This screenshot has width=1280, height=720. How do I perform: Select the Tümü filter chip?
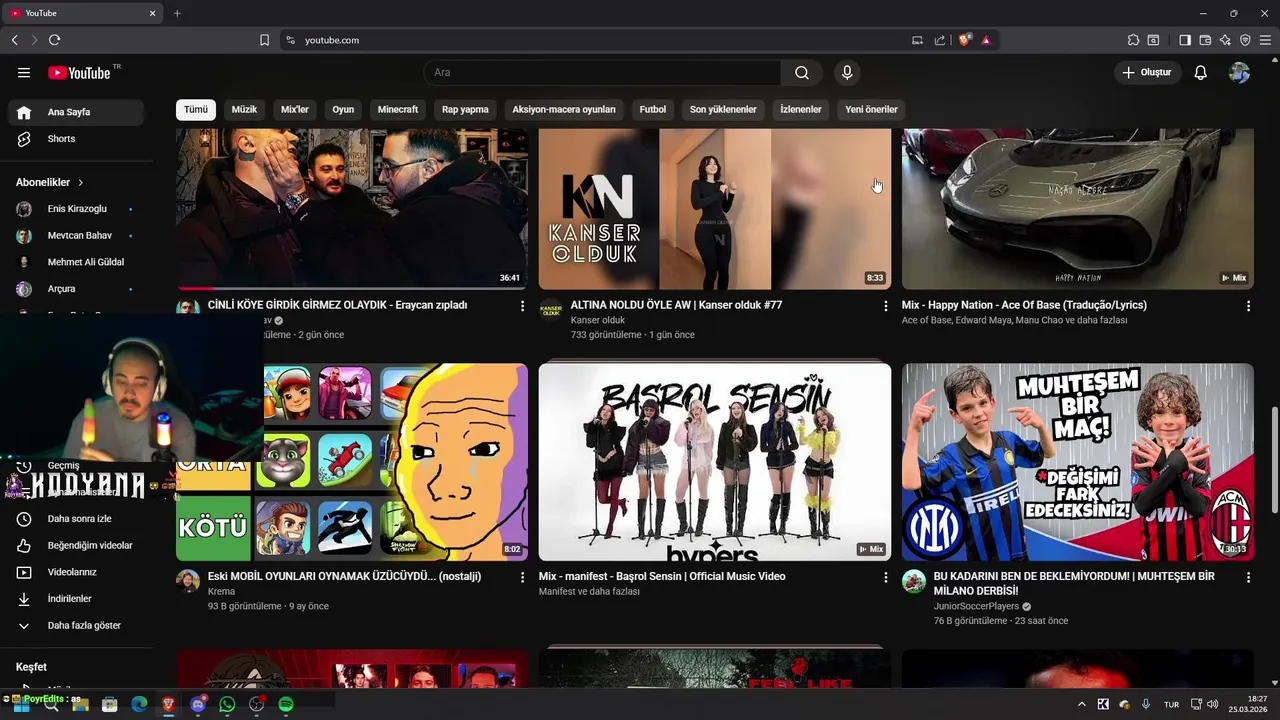point(196,109)
